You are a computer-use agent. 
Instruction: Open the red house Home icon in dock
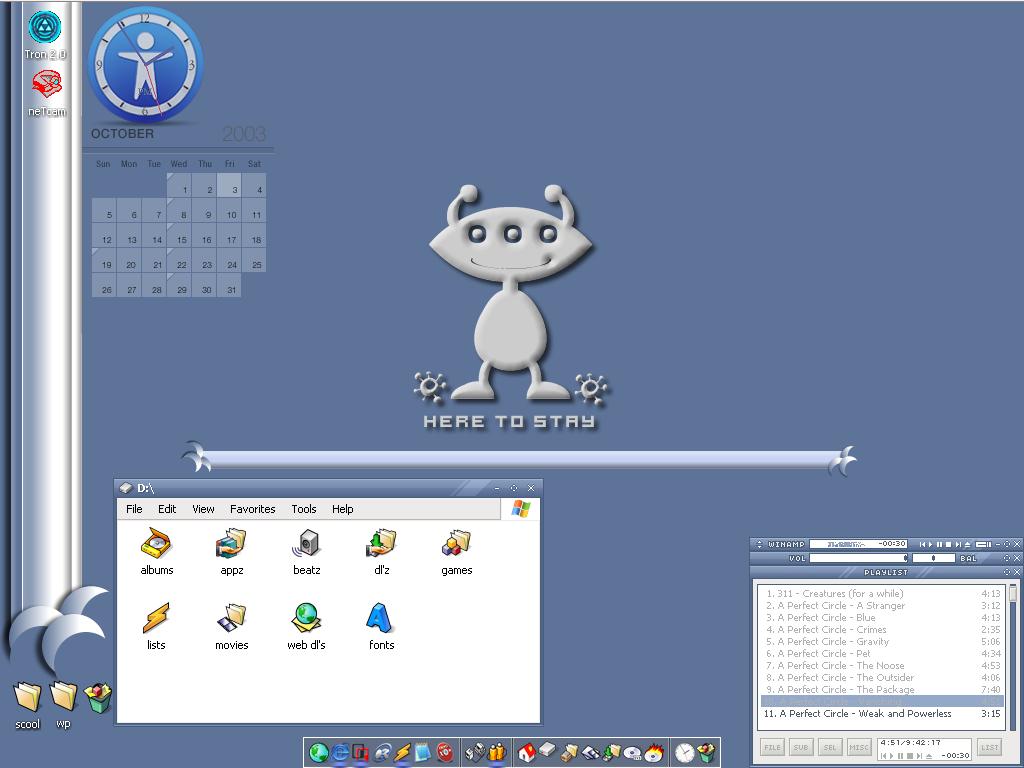click(526, 753)
